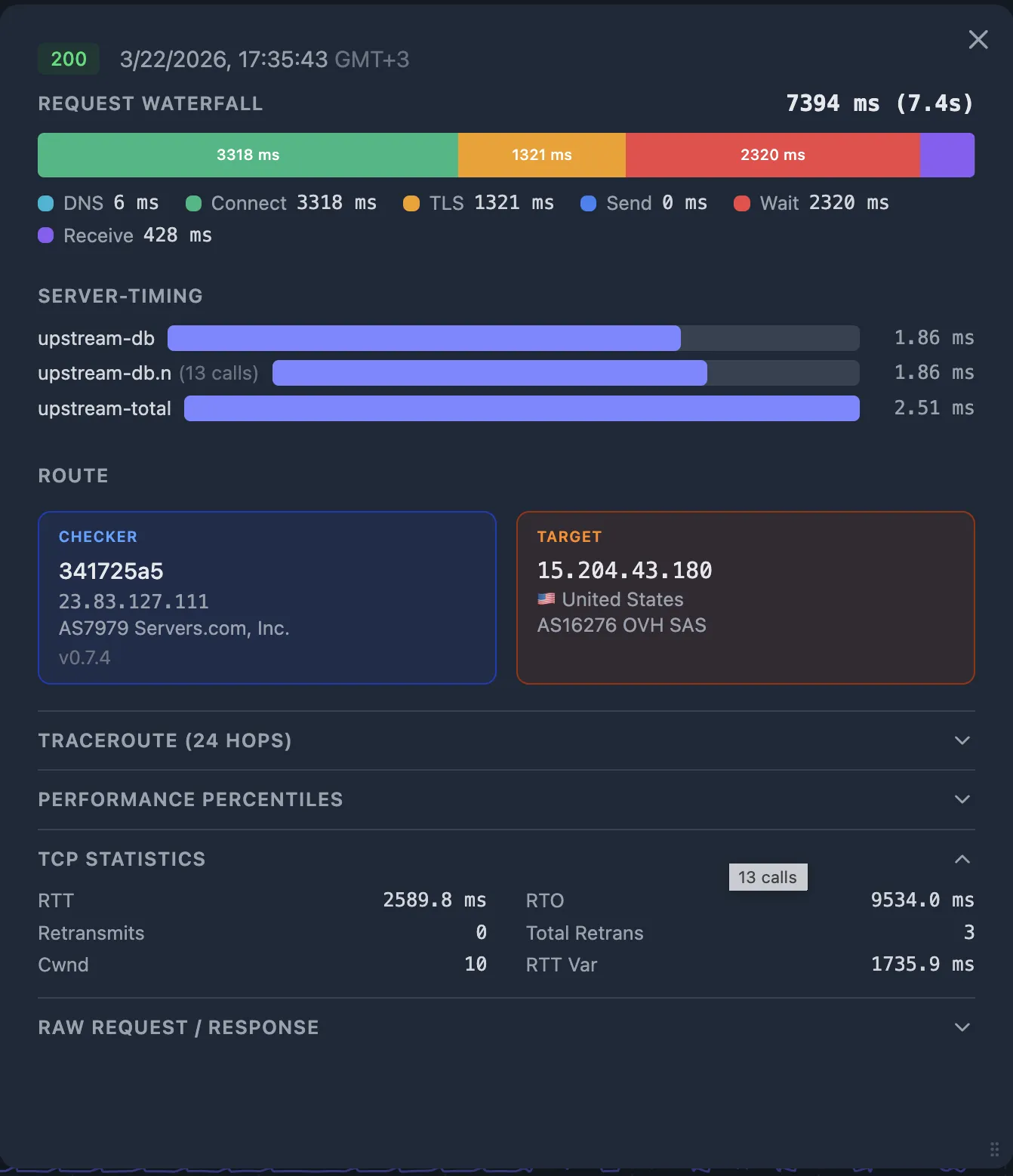The width and height of the screenshot is (1013, 1176).
Task: Click the TLS legend dot icon
Action: point(411,203)
